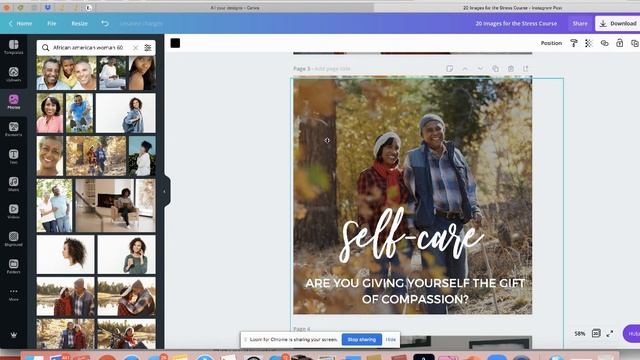Select the 'self-care' script text on canvas
Image resolution: width=640 pixels, height=360 pixels.
pos(411,236)
